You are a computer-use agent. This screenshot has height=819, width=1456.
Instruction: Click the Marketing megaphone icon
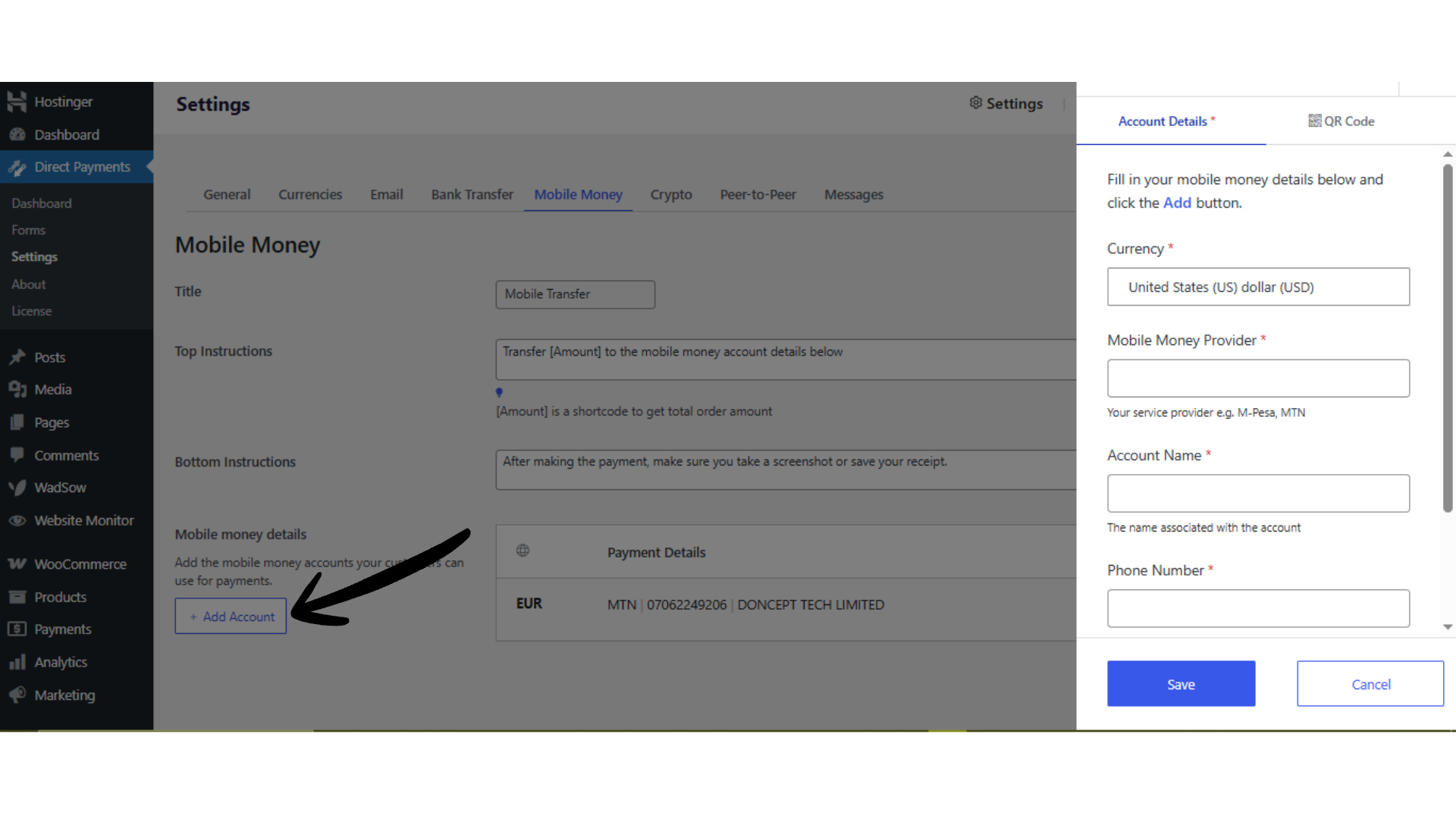[17, 695]
